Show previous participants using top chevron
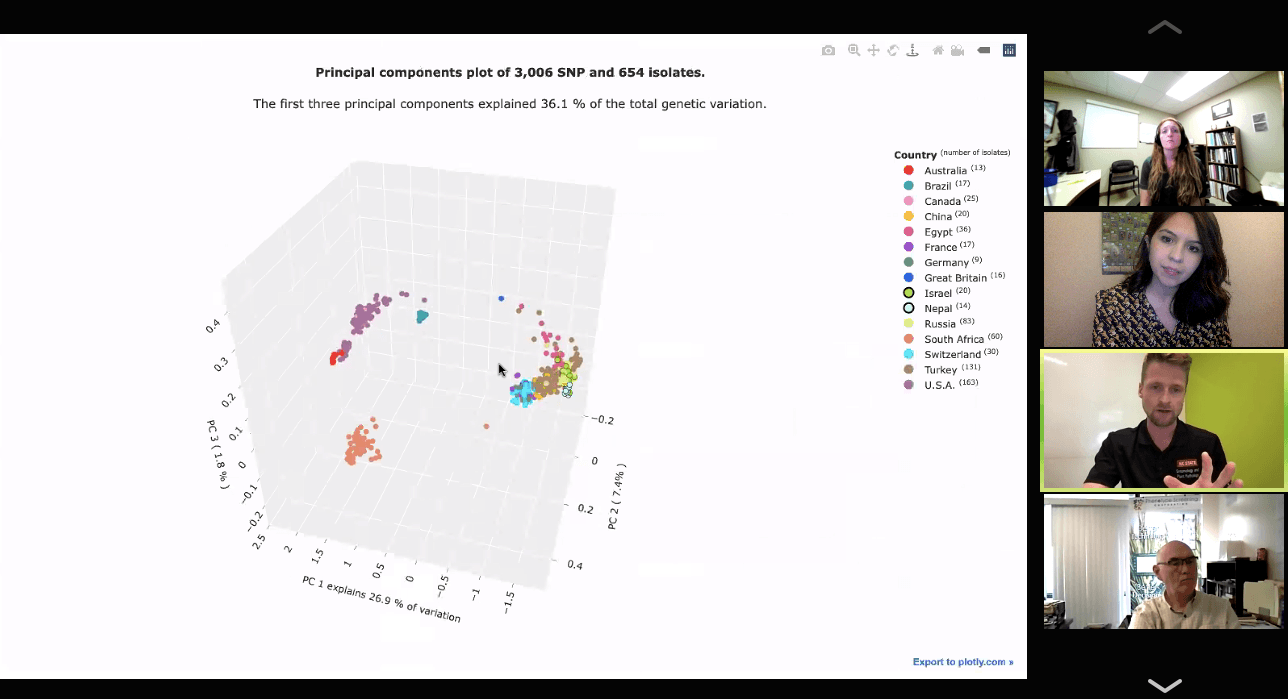 [1165, 27]
